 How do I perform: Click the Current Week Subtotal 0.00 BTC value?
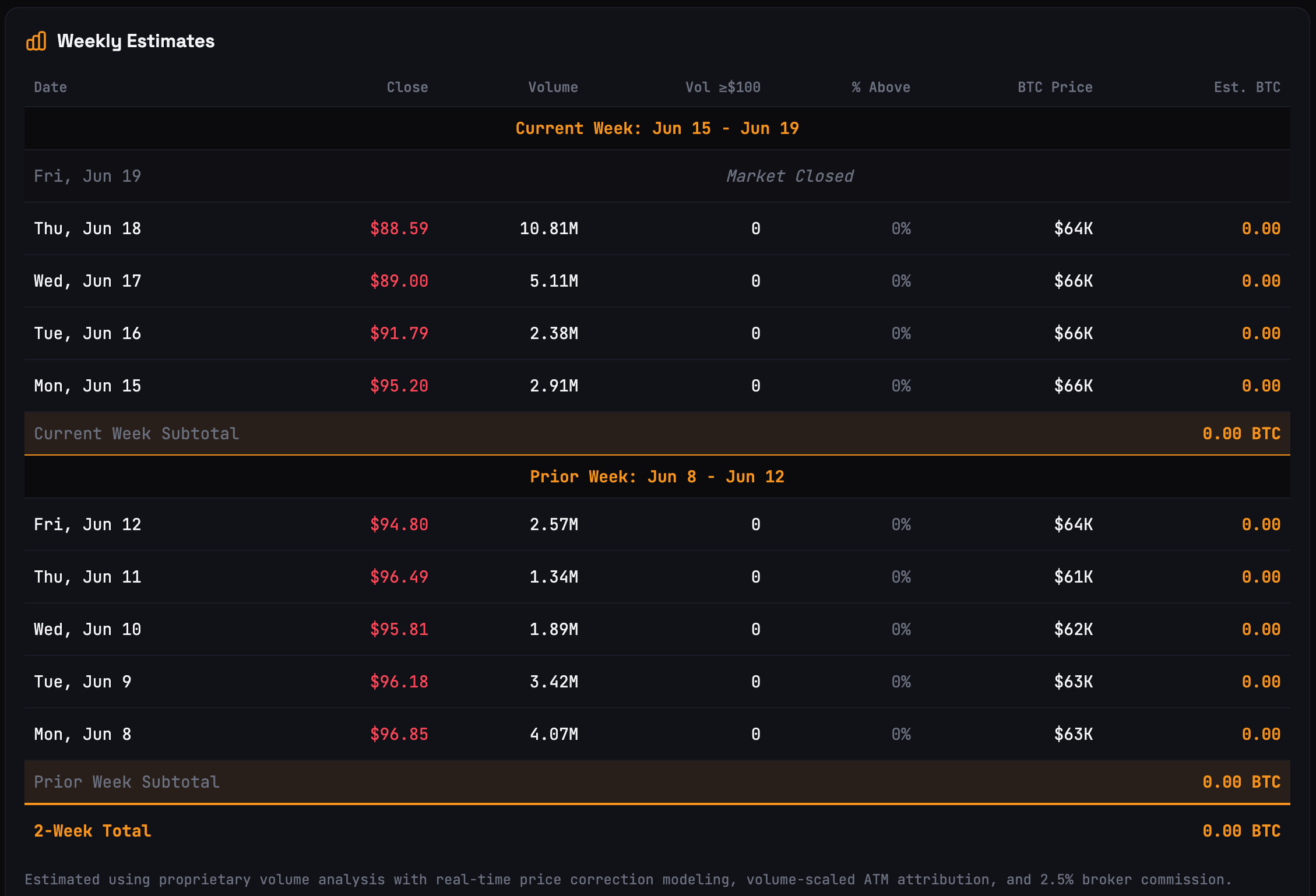[x=1241, y=433]
